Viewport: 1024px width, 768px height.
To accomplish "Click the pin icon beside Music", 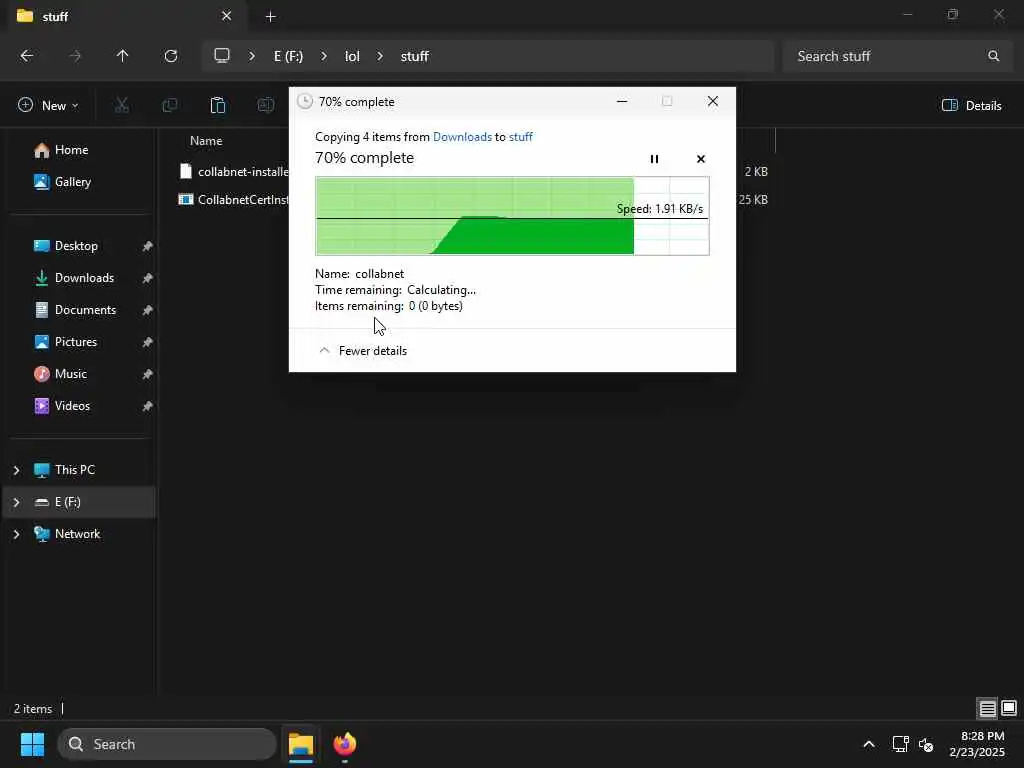I will [x=147, y=374].
